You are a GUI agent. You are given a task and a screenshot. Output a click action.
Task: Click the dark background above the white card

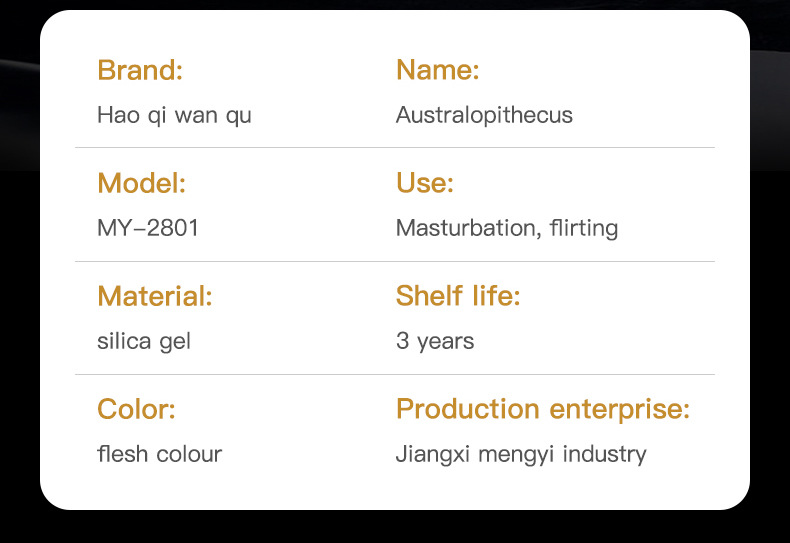[395, 4]
